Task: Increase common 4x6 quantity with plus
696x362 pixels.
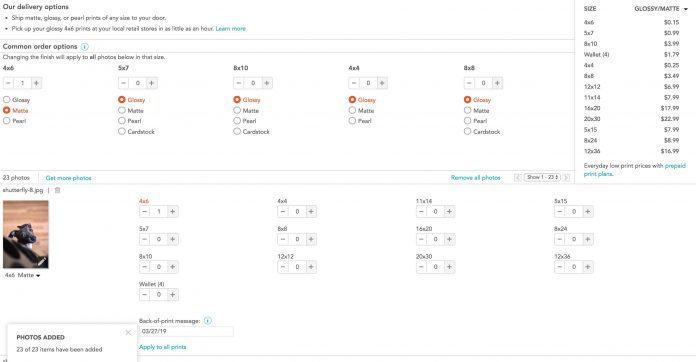Action: click(x=36, y=83)
